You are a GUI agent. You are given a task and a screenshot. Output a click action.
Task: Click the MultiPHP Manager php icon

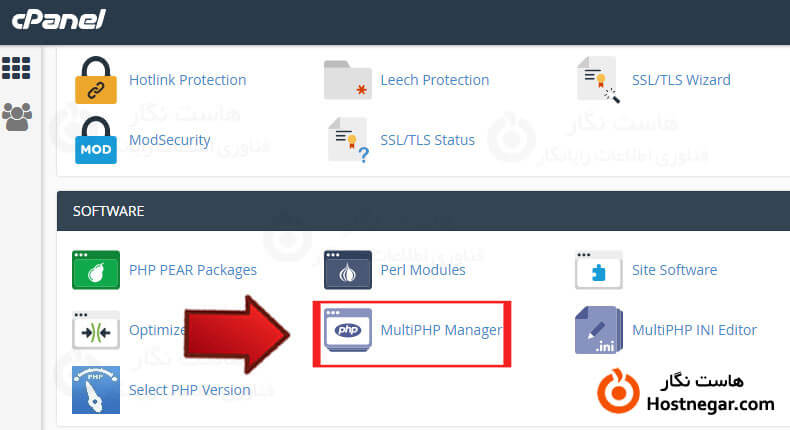pyautogui.click(x=347, y=330)
